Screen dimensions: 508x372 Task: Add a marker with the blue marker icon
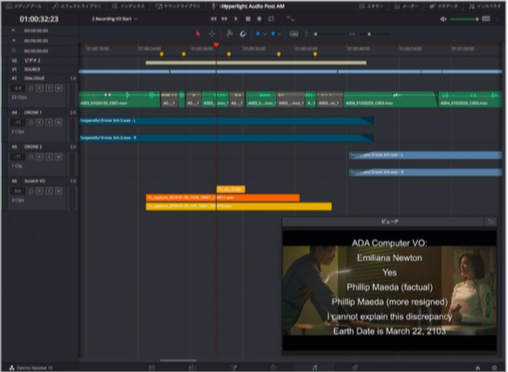click(x=273, y=34)
